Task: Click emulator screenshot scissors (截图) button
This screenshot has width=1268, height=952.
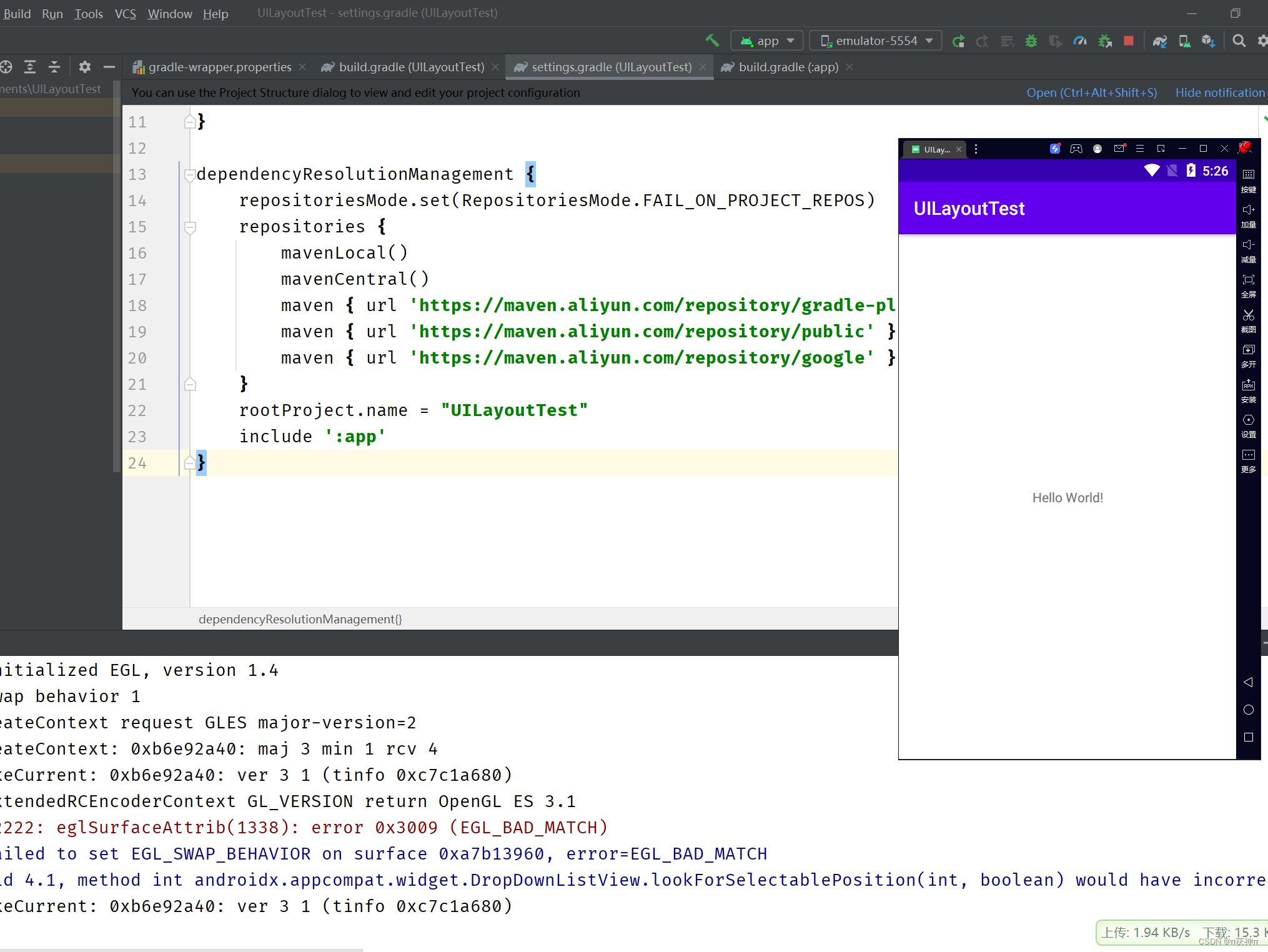Action: pyautogui.click(x=1249, y=321)
